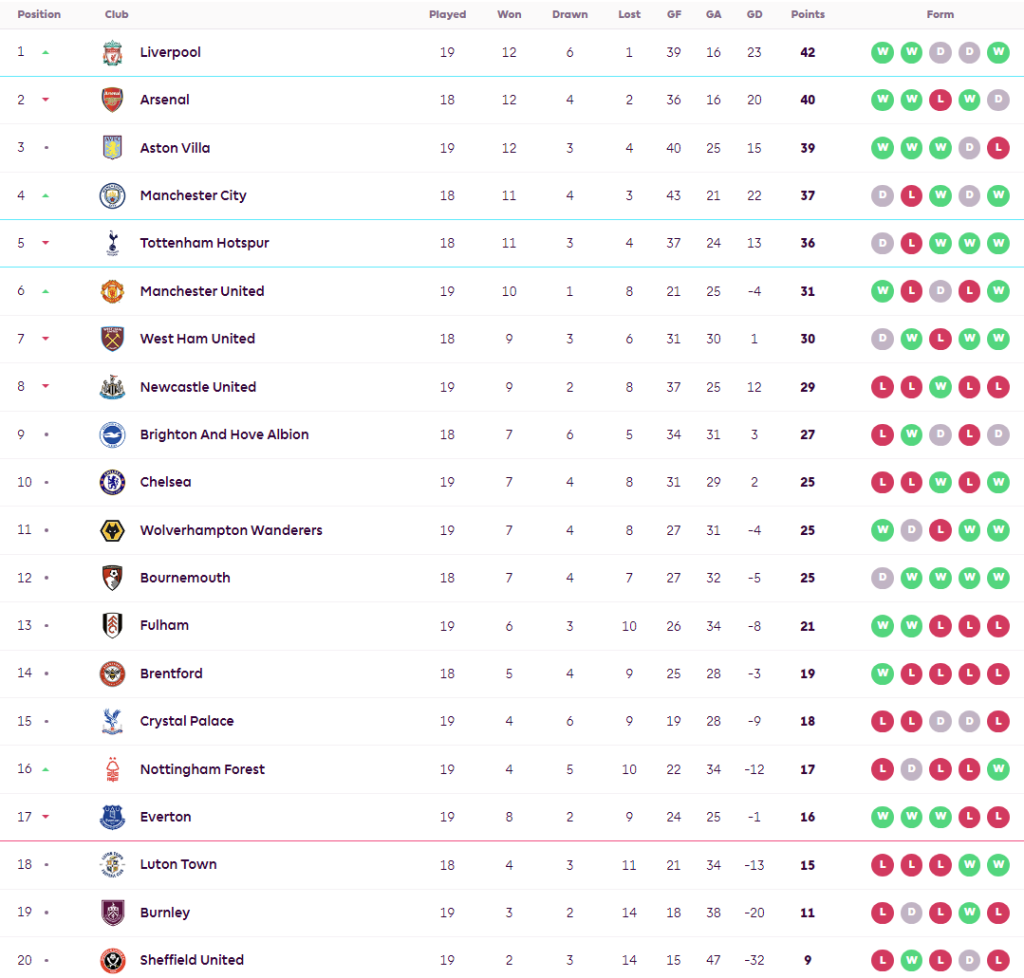Click the Brentford bee crest
This screenshot has width=1024, height=978.
tap(112, 674)
